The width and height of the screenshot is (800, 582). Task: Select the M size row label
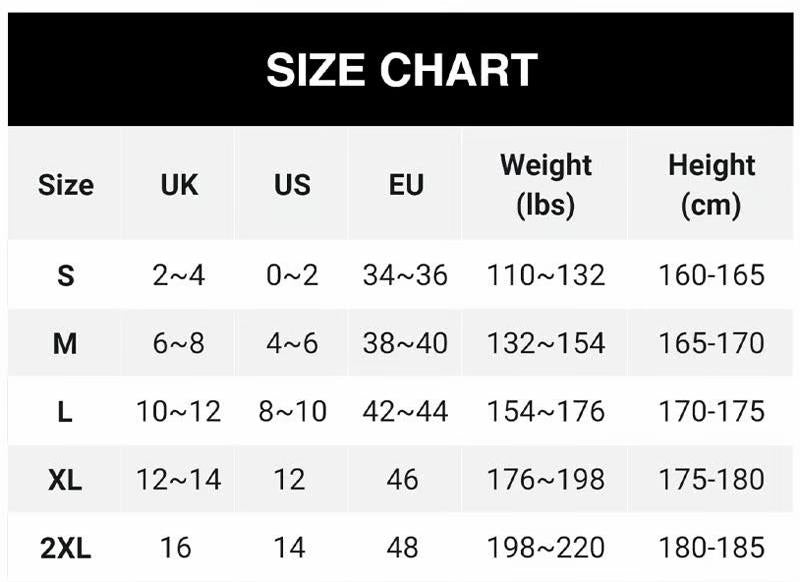(x=66, y=343)
